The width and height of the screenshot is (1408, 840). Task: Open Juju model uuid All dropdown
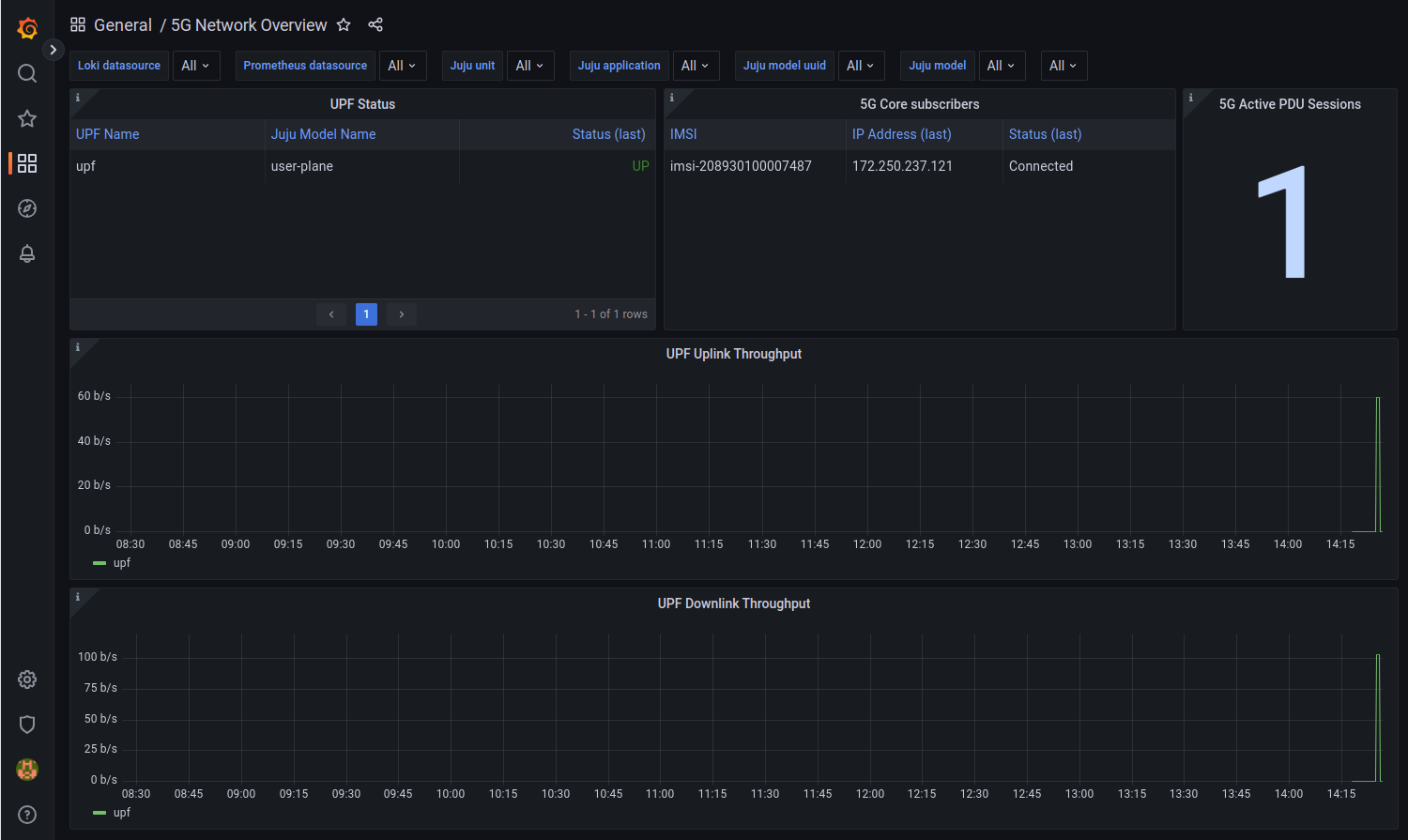(x=861, y=66)
